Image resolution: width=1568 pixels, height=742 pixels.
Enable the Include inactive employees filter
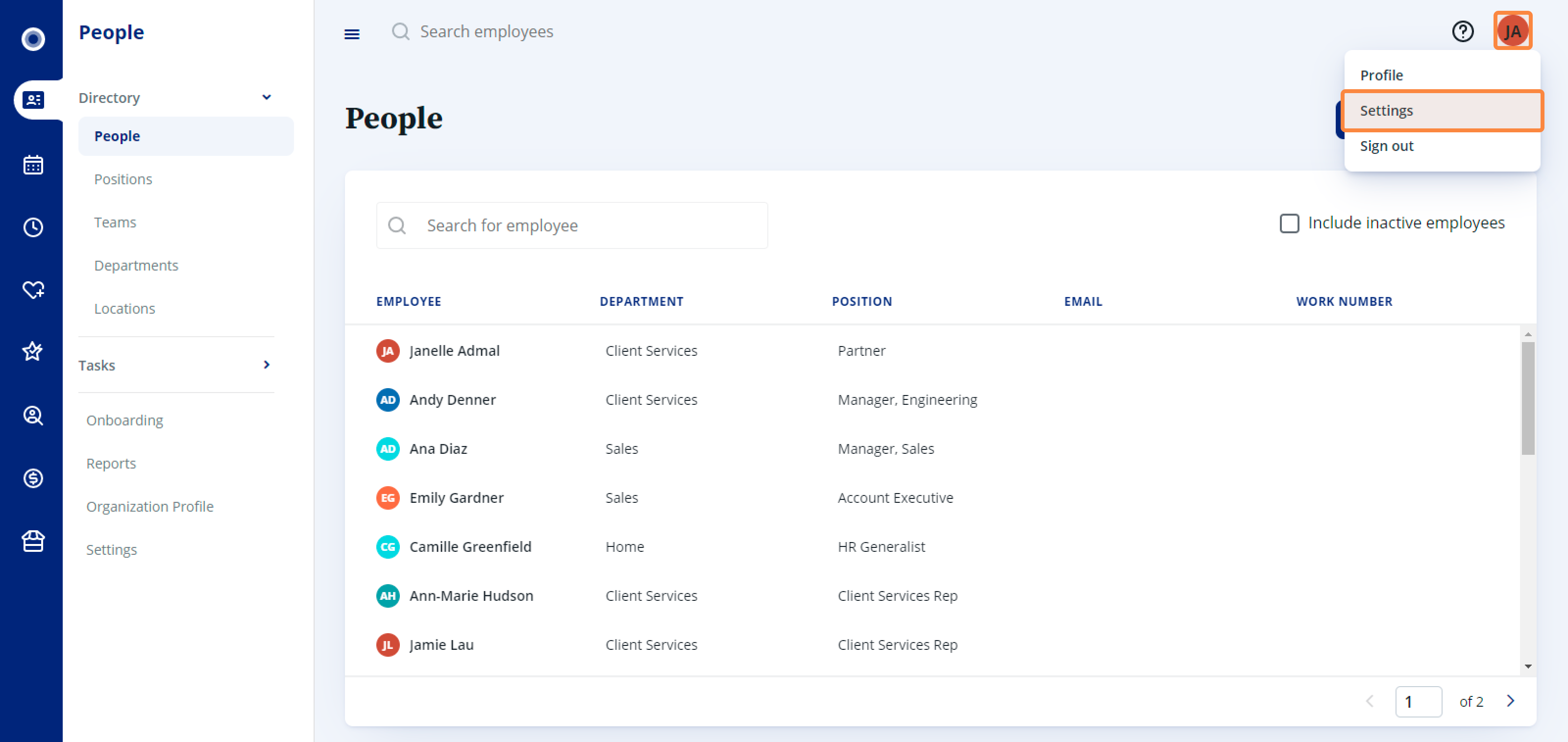click(x=1289, y=223)
